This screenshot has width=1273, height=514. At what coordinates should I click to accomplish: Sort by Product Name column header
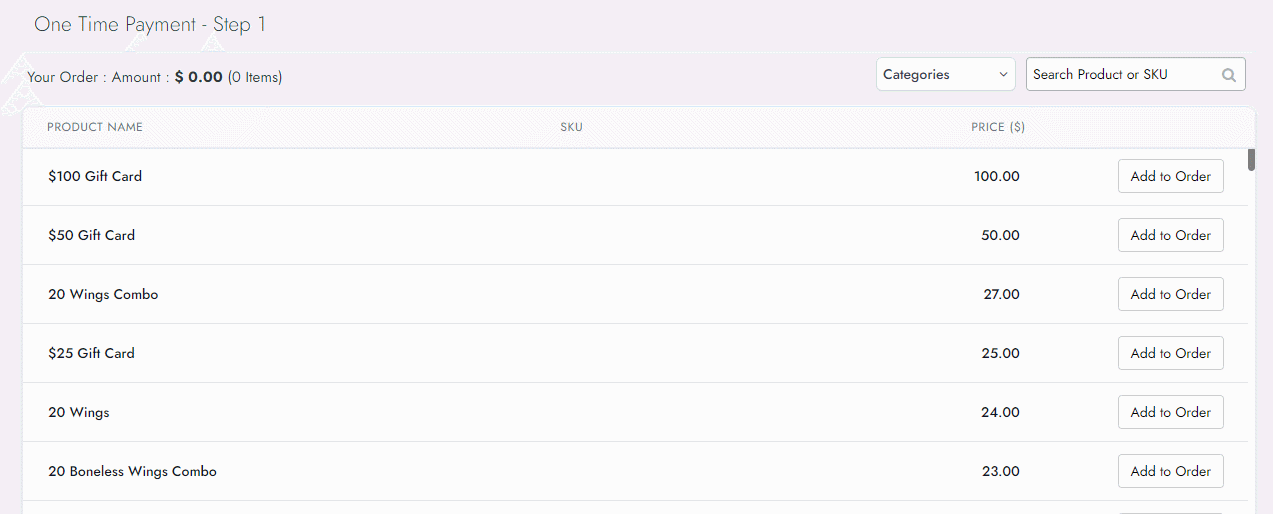[95, 127]
